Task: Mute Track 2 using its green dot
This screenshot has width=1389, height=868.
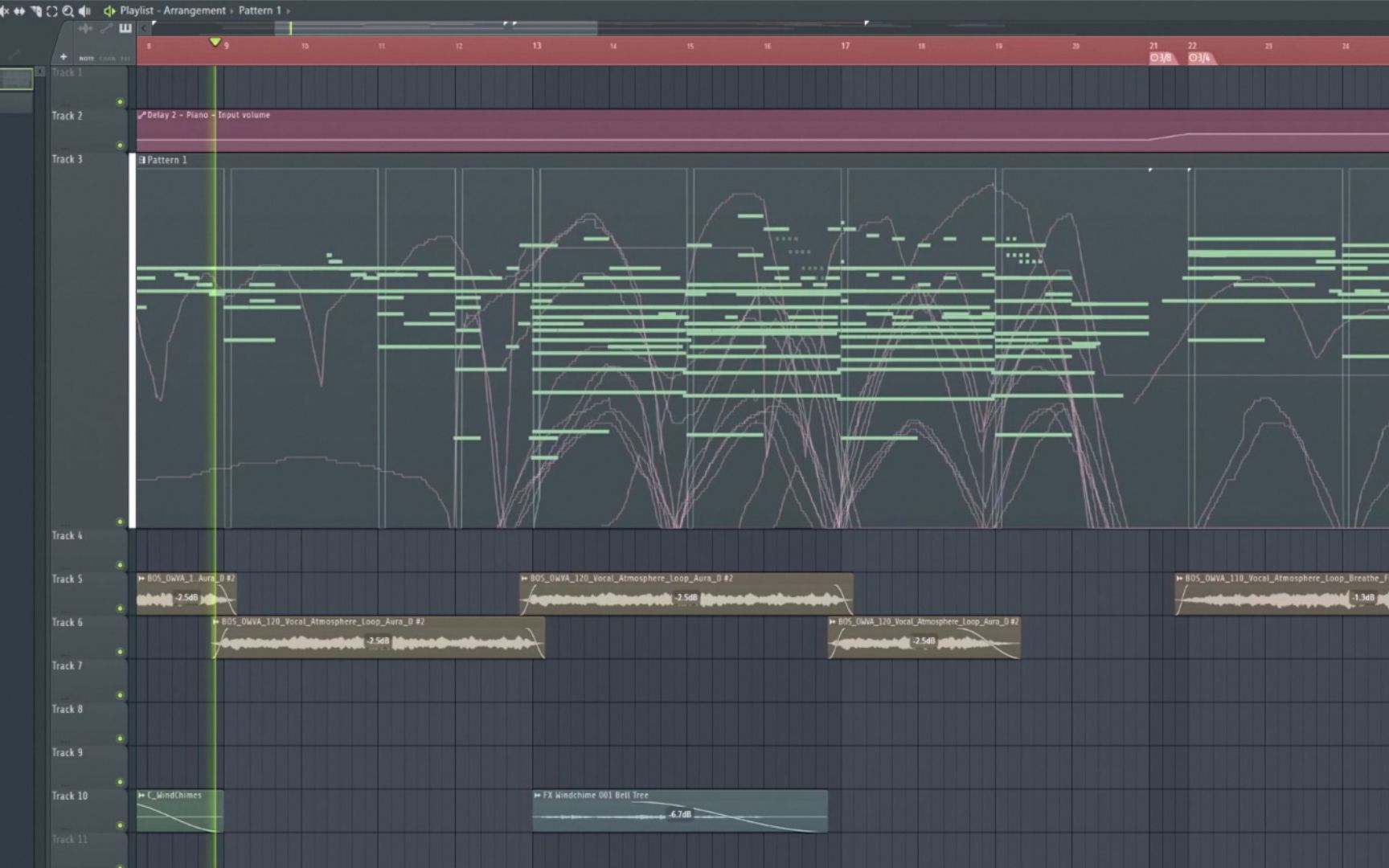Action: click(120, 145)
